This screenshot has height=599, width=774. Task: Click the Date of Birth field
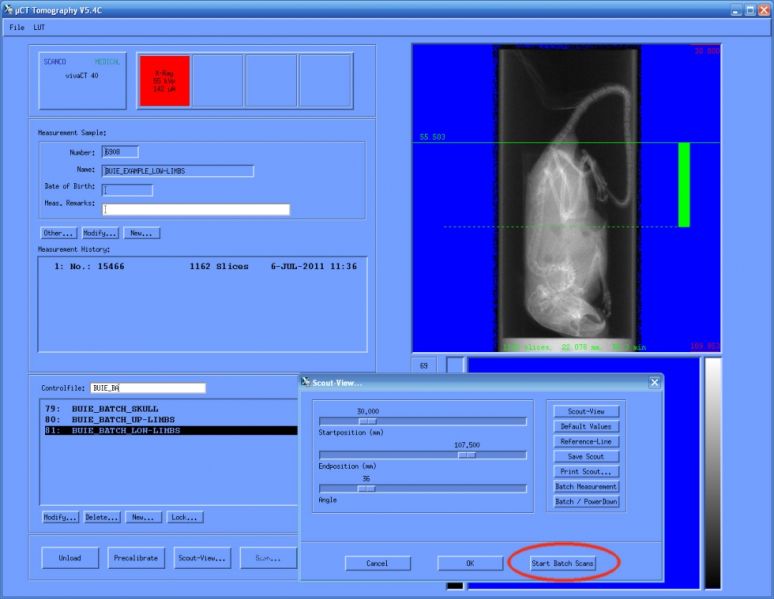point(127,190)
